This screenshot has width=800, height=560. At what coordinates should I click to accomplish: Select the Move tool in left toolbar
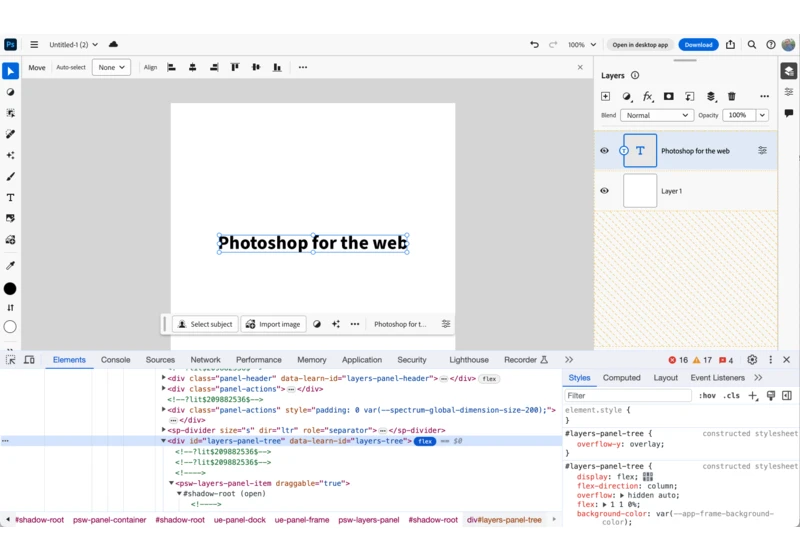(x=11, y=71)
